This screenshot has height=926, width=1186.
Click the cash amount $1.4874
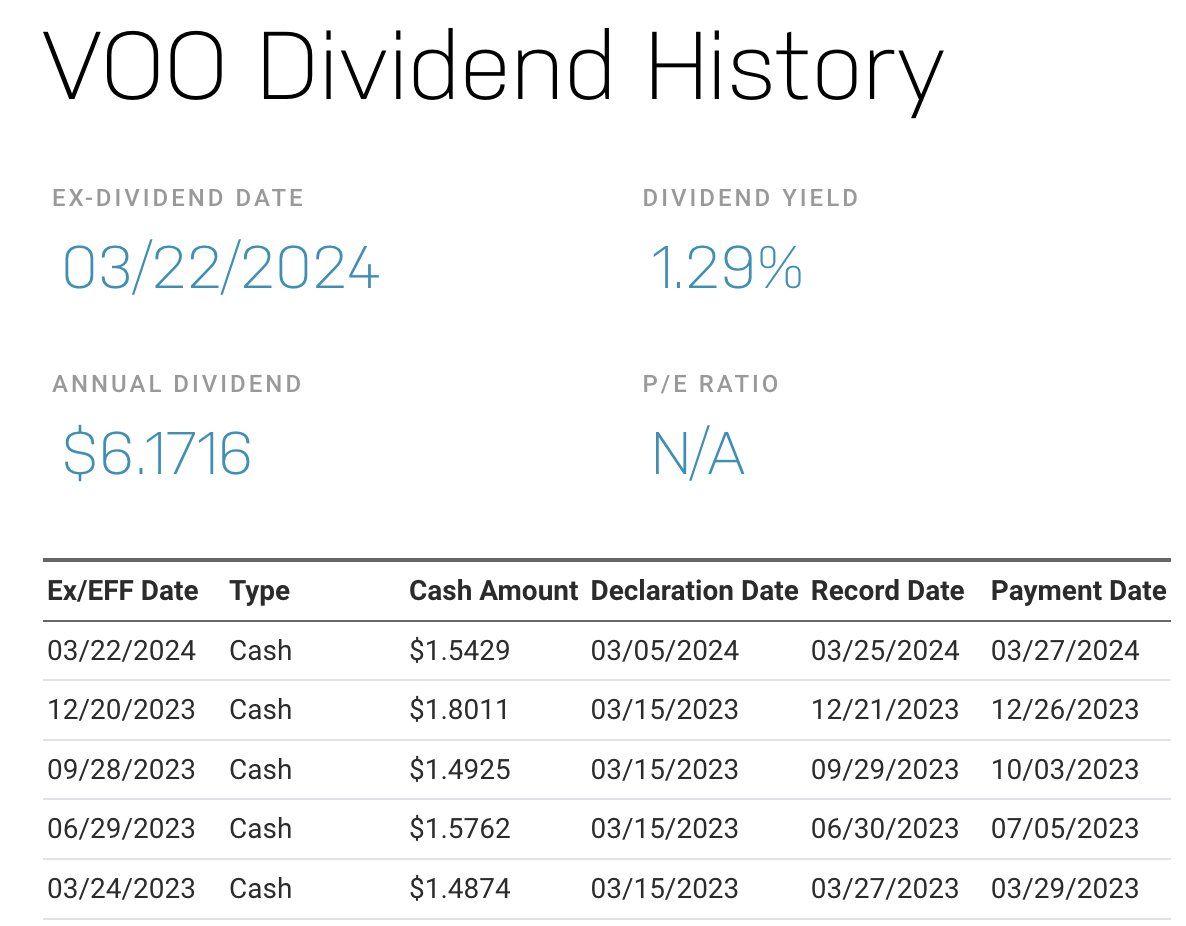[460, 888]
